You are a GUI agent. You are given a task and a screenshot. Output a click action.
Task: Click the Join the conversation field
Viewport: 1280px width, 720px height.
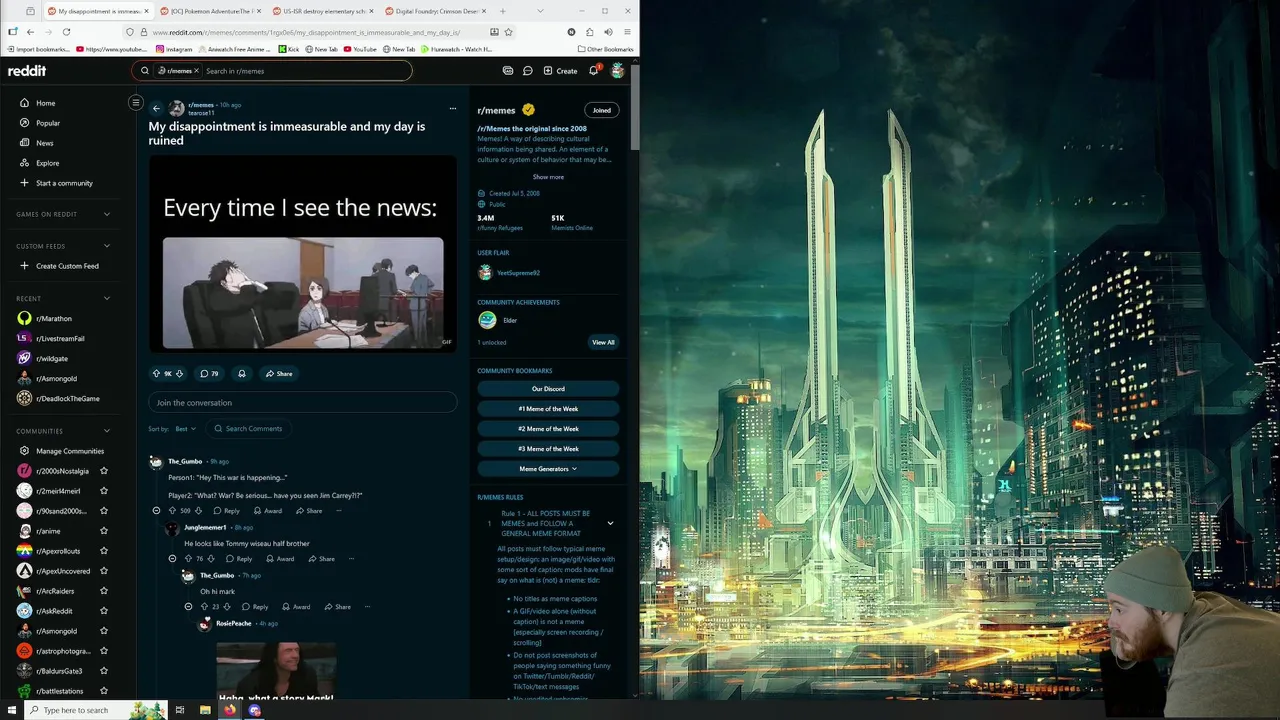(x=303, y=403)
